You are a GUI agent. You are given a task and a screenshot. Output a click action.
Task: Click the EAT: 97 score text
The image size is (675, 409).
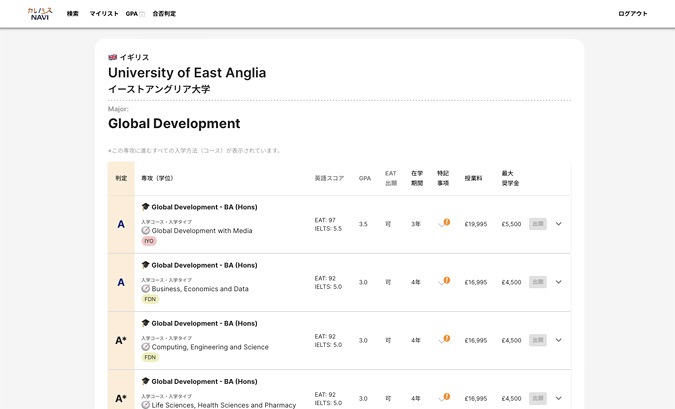tap(325, 220)
